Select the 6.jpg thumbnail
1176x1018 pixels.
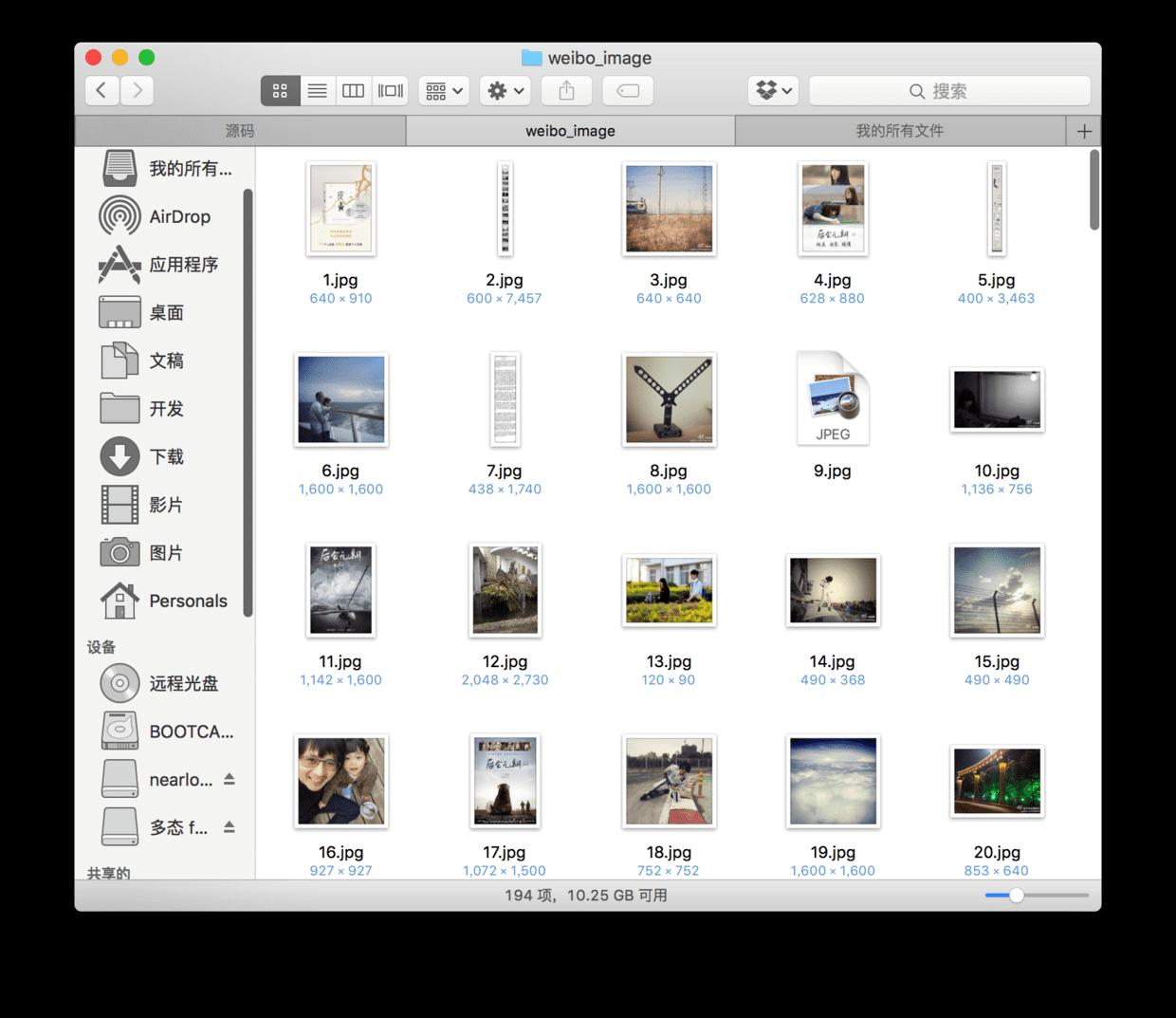(x=340, y=399)
